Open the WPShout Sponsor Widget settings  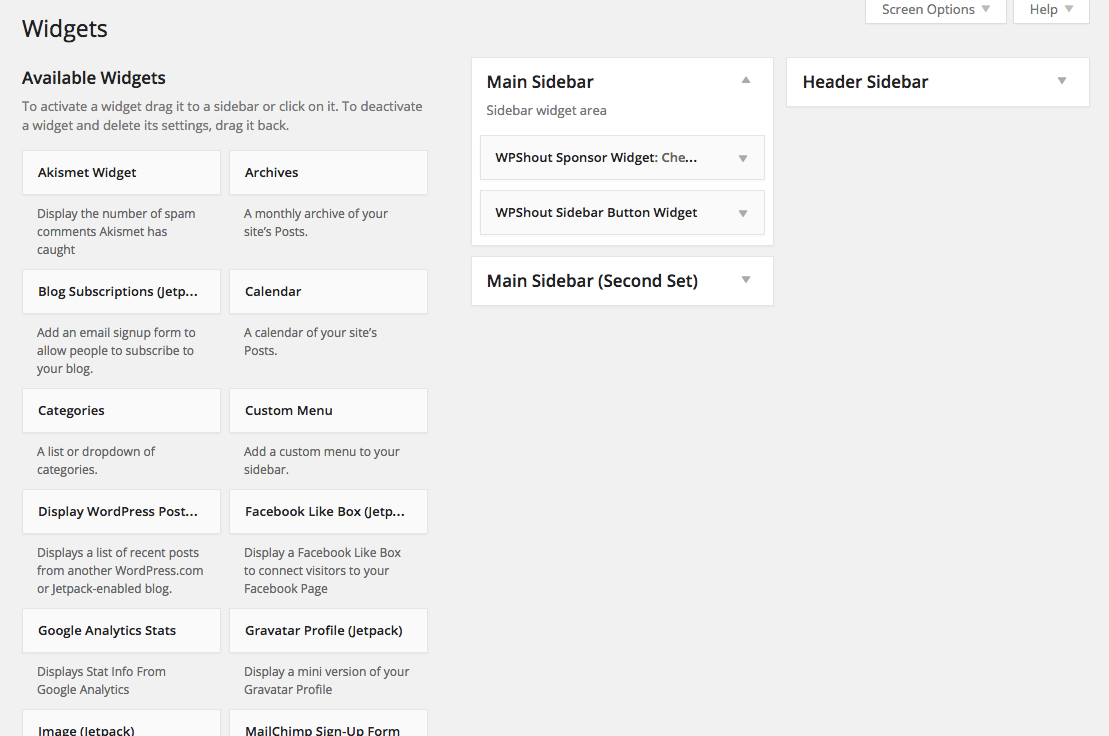tap(743, 157)
